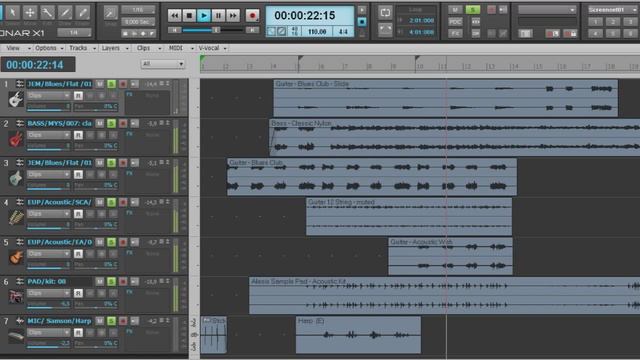640x360 pixels.
Task: Start playback with the Play button
Action: pyautogui.click(x=204, y=16)
